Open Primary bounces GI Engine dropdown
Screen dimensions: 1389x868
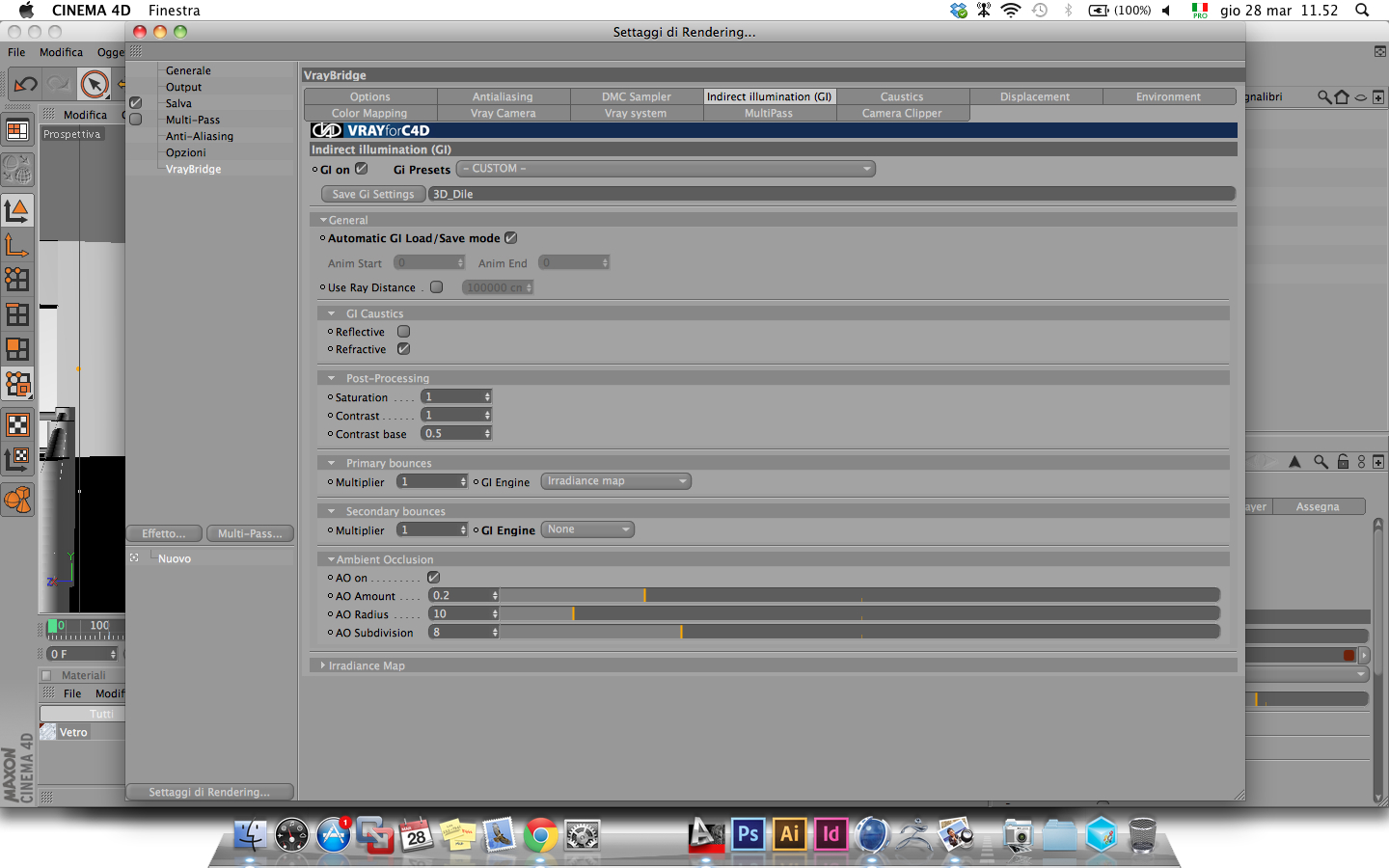tap(615, 481)
